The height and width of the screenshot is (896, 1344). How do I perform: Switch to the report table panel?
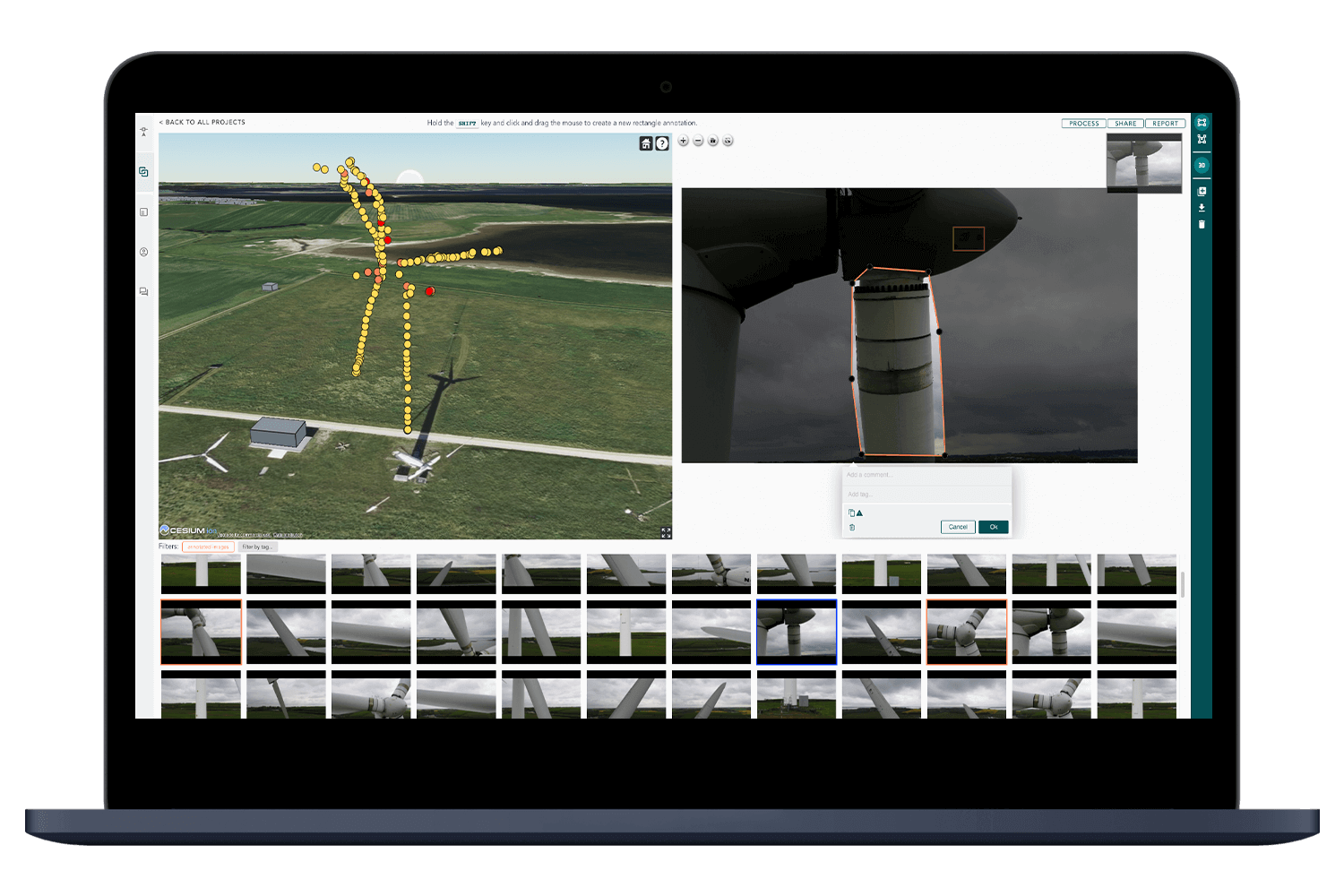pos(143,213)
